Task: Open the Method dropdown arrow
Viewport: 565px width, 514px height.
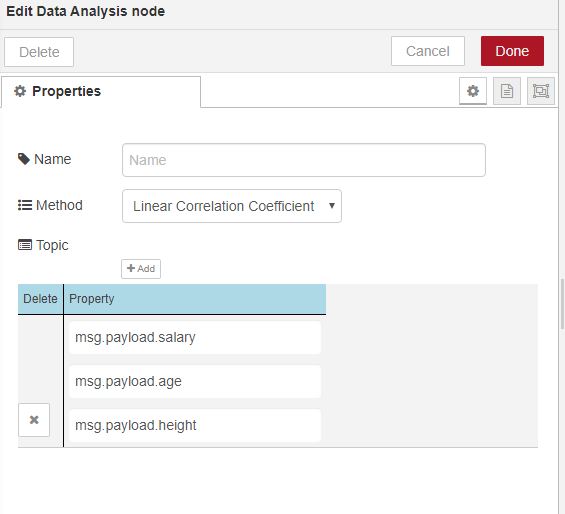Action: (332, 206)
